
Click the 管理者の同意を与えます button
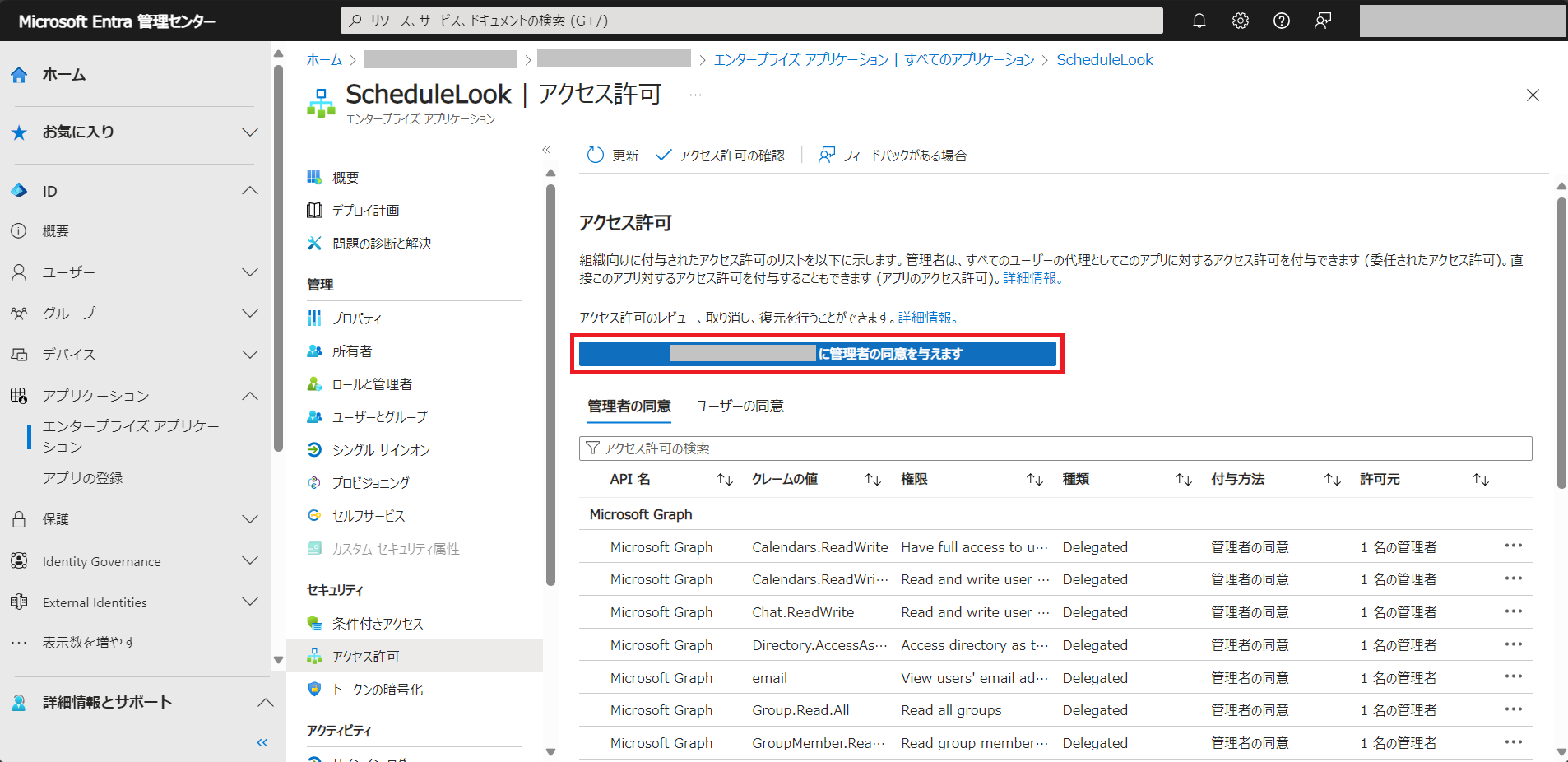click(818, 354)
